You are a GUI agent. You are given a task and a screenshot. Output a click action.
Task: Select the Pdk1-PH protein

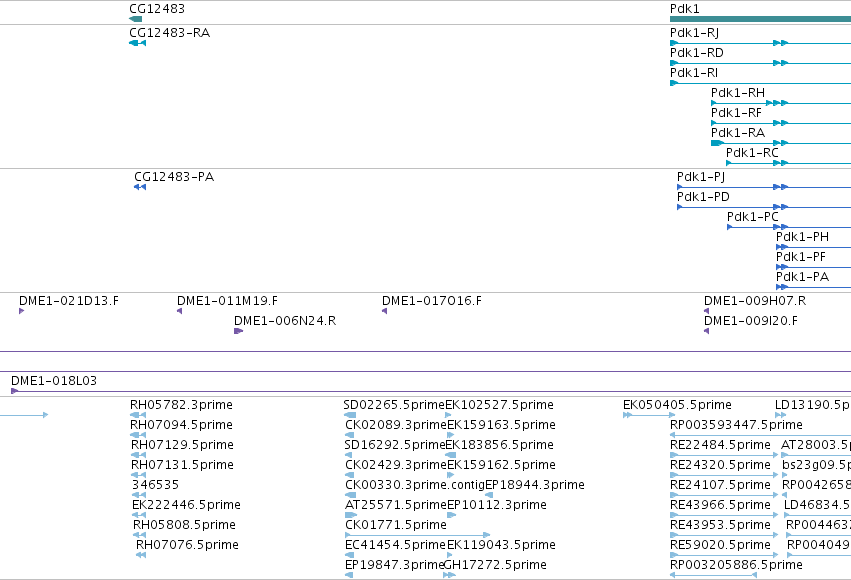pyautogui.click(x=802, y=237)
